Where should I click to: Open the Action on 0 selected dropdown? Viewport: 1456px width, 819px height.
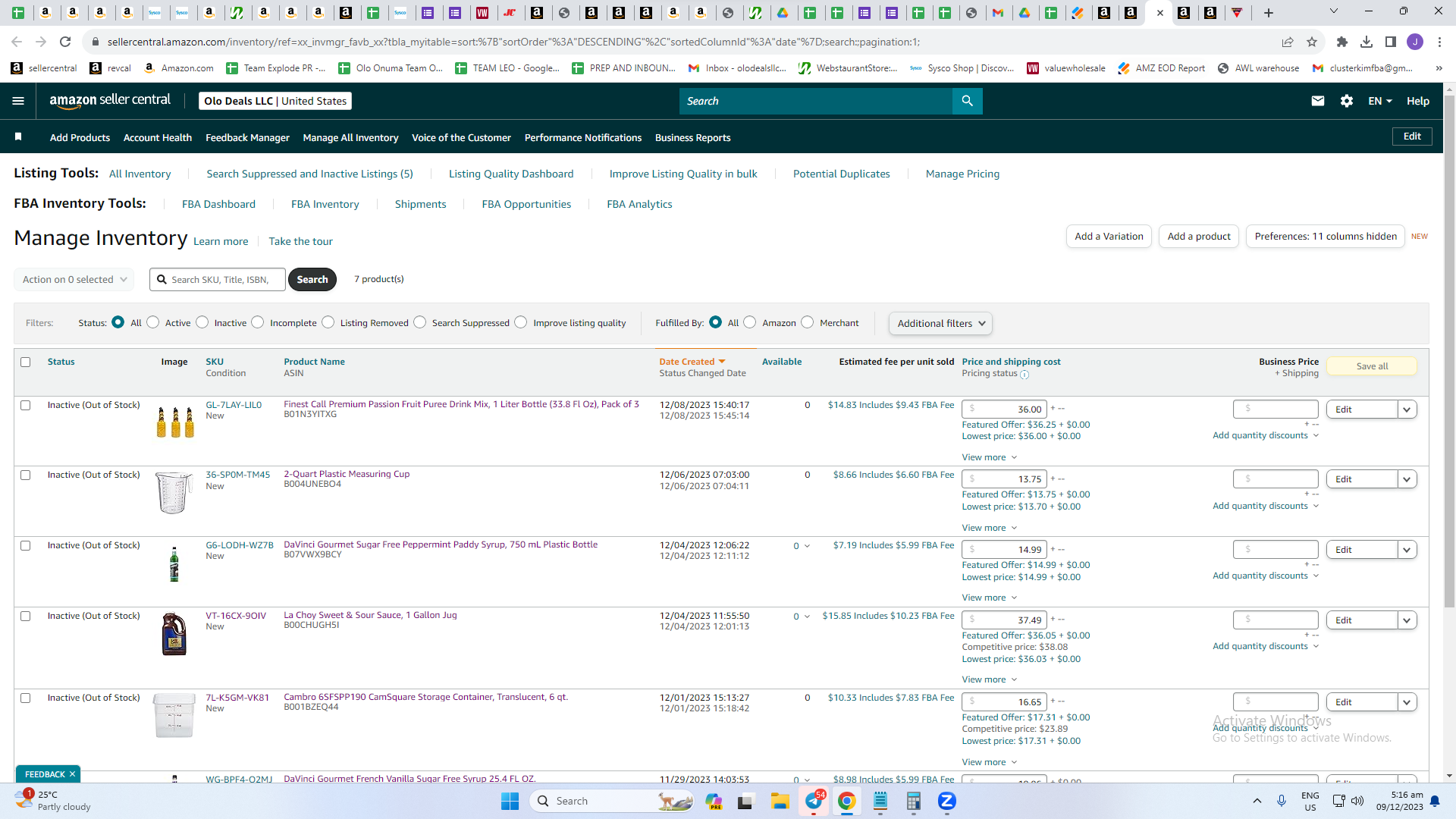74,279
